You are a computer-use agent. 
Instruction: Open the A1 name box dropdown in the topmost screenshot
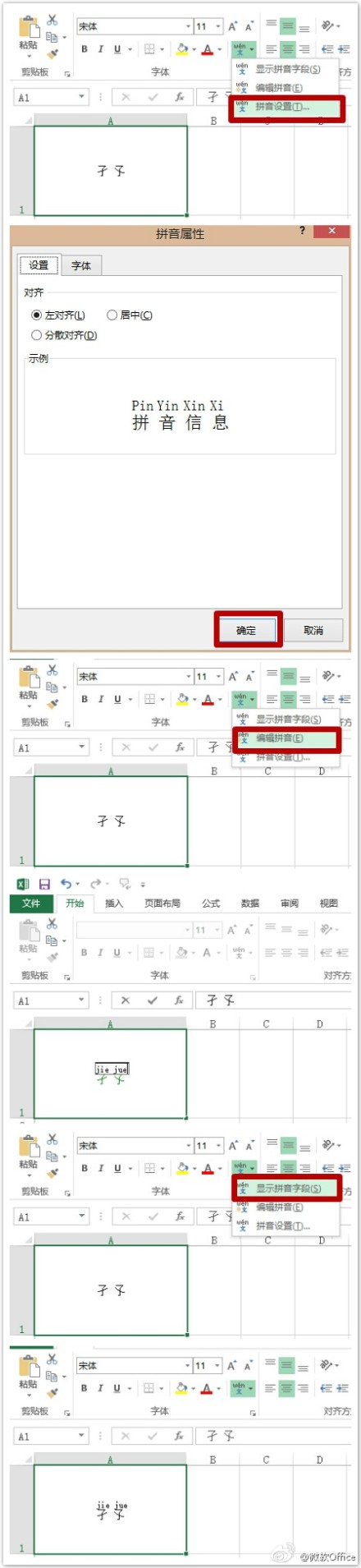point(82,97)
